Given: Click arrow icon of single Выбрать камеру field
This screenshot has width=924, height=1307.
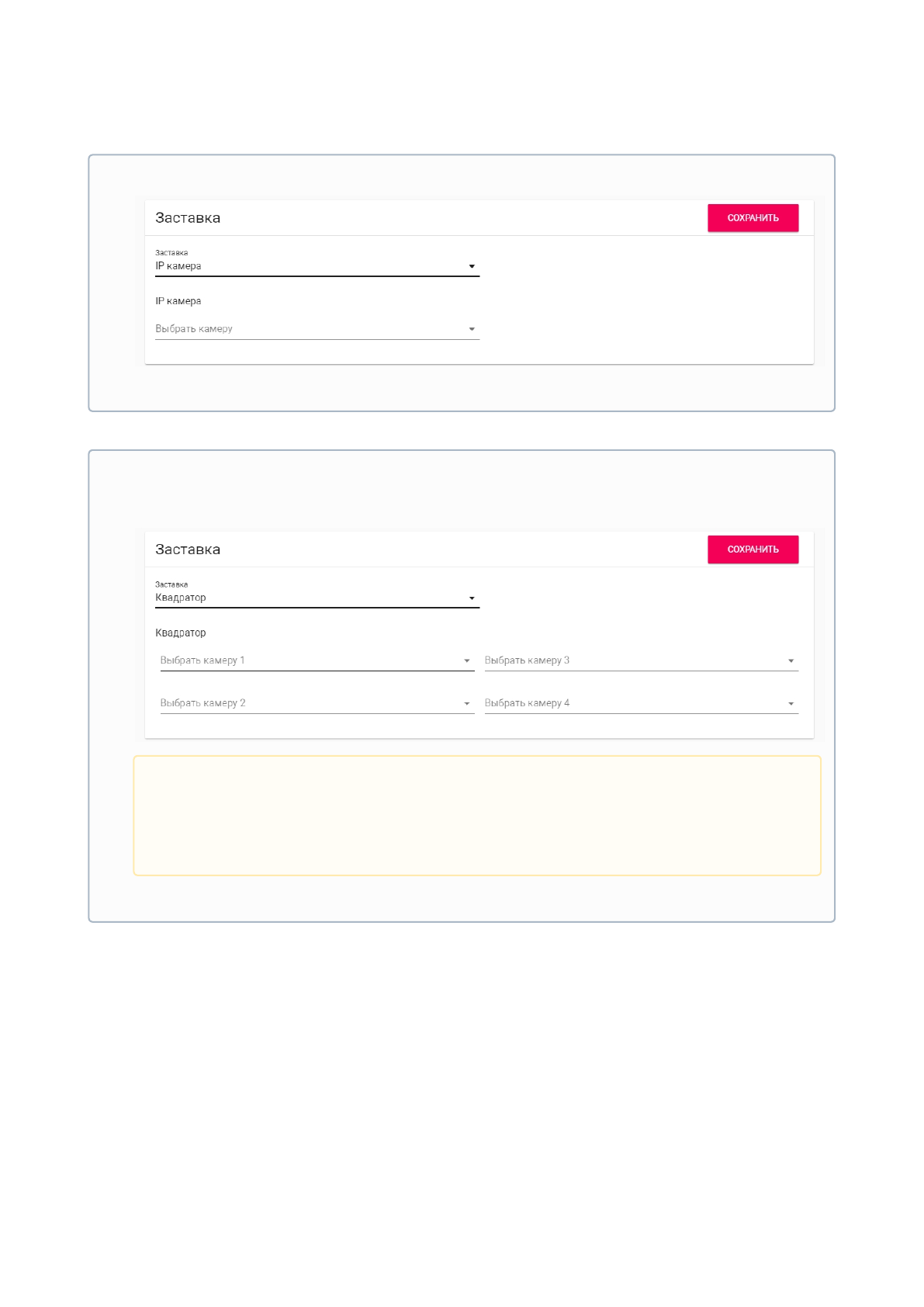Looking at the screenshot, I should 472,329.
